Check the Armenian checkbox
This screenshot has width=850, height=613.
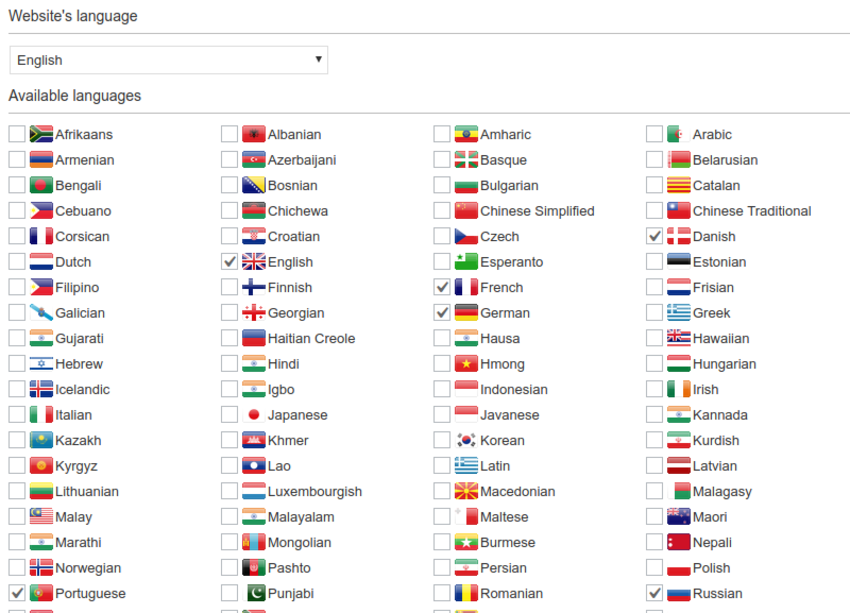(x=17, y=159)
